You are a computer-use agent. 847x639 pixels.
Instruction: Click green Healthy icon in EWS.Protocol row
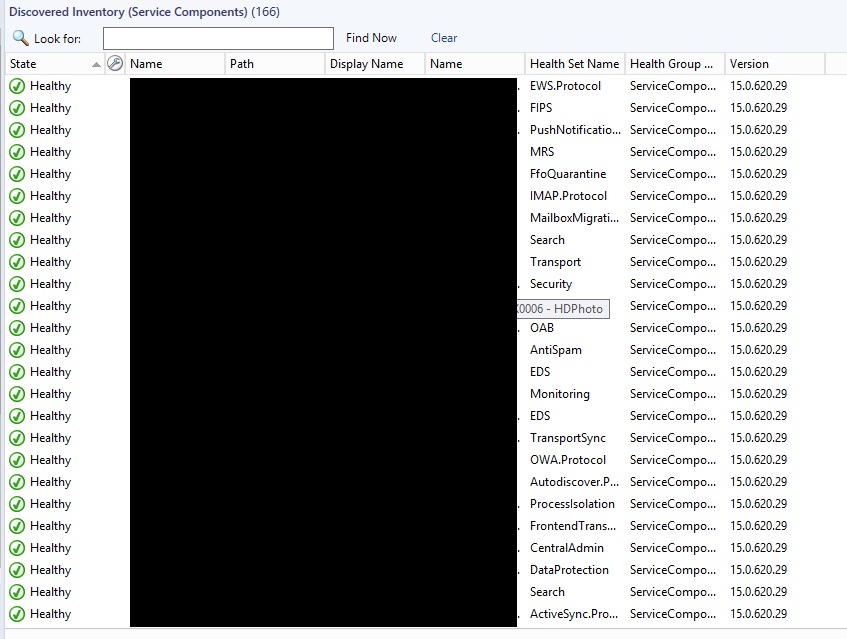pyautogui.click(x=17, y=86)
